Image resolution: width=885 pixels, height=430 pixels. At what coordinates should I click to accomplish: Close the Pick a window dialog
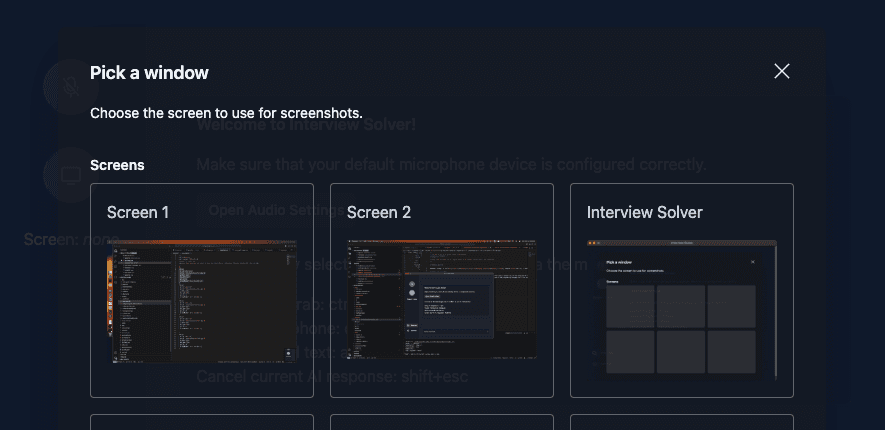[x=782, y=71]
